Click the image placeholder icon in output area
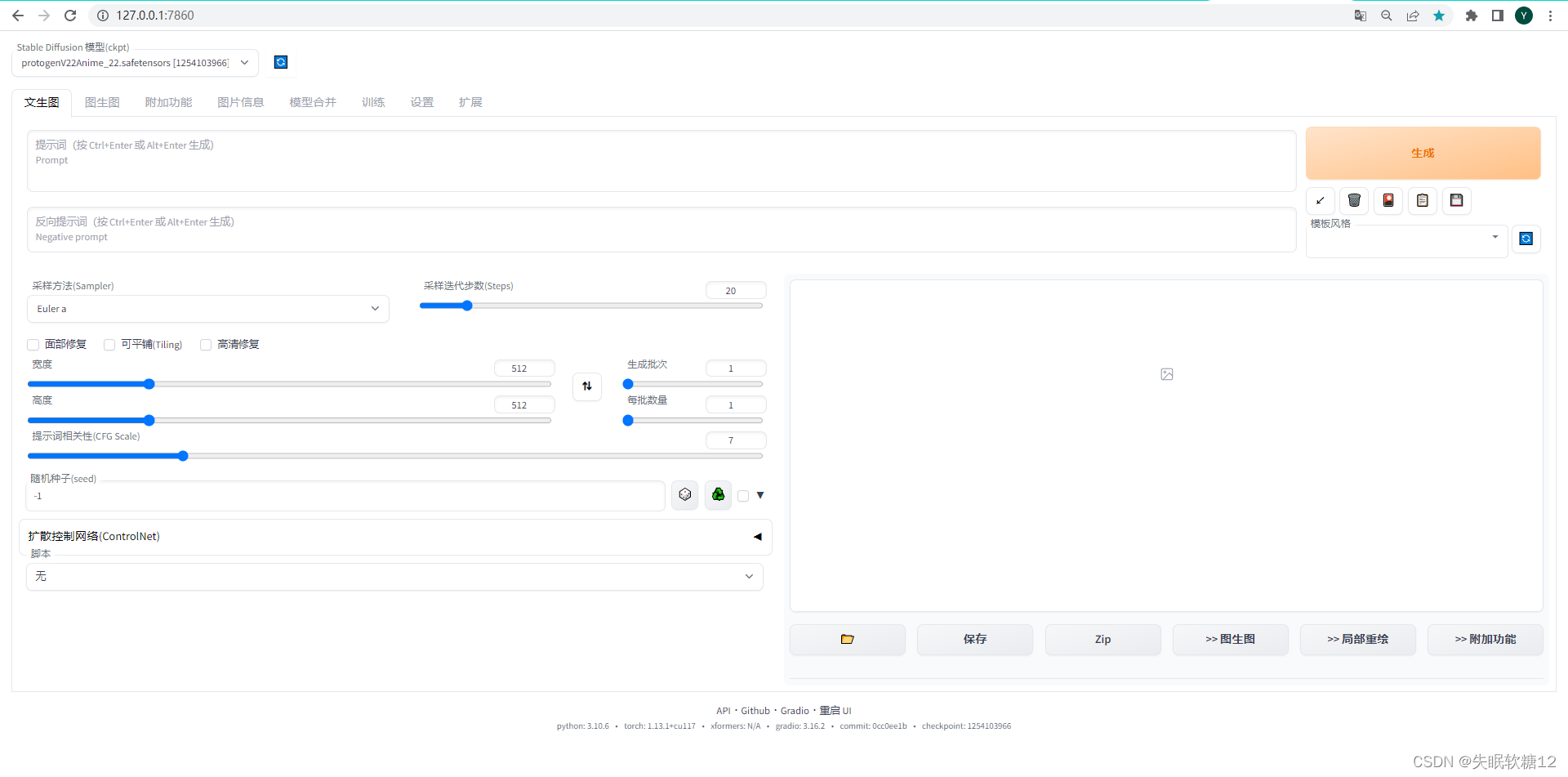 (1167, 374)
